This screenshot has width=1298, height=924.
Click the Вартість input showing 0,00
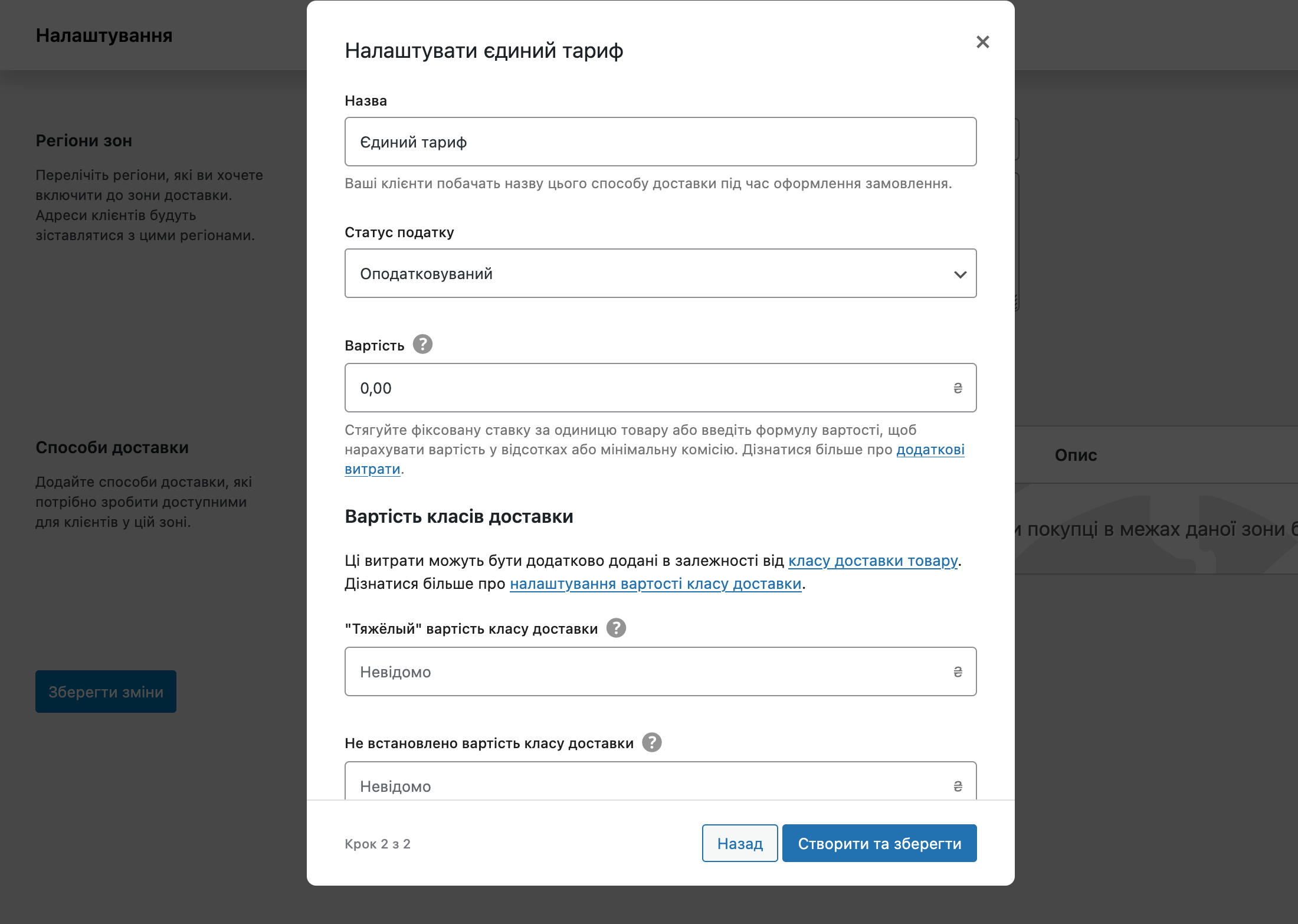point(660,388)
